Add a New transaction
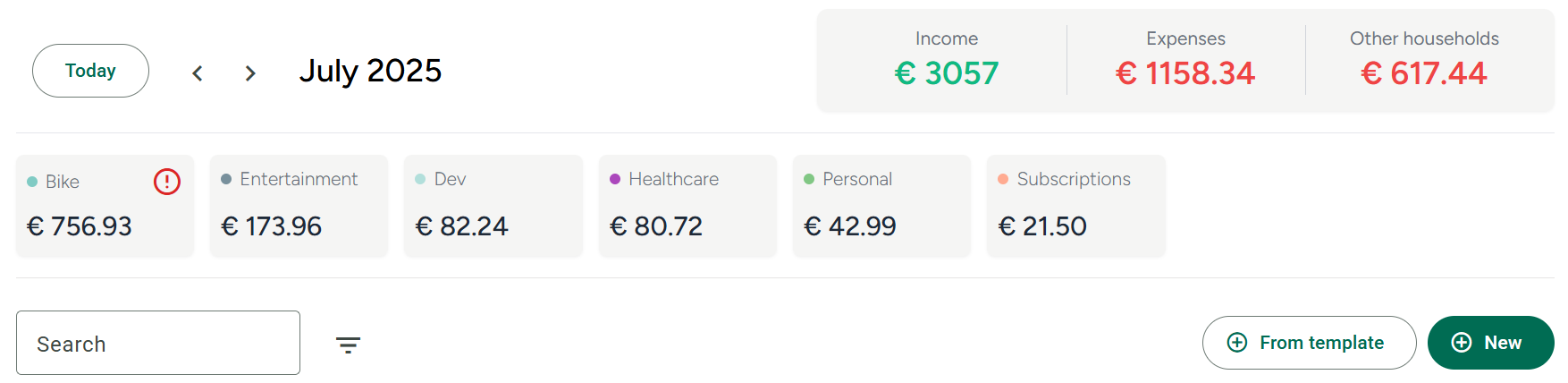Image resolution: width=1568 pixels, height=383 pixels. point(1490,343)
